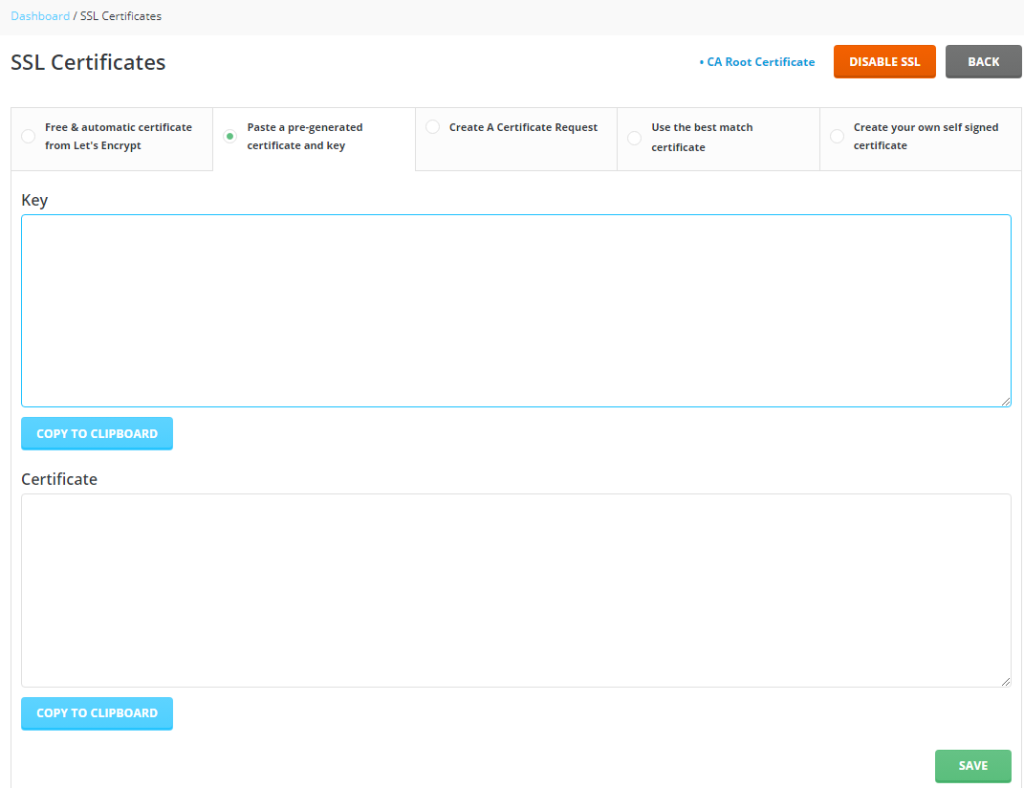Click the Certificate textarea resize handle

tap(1007, 679)
